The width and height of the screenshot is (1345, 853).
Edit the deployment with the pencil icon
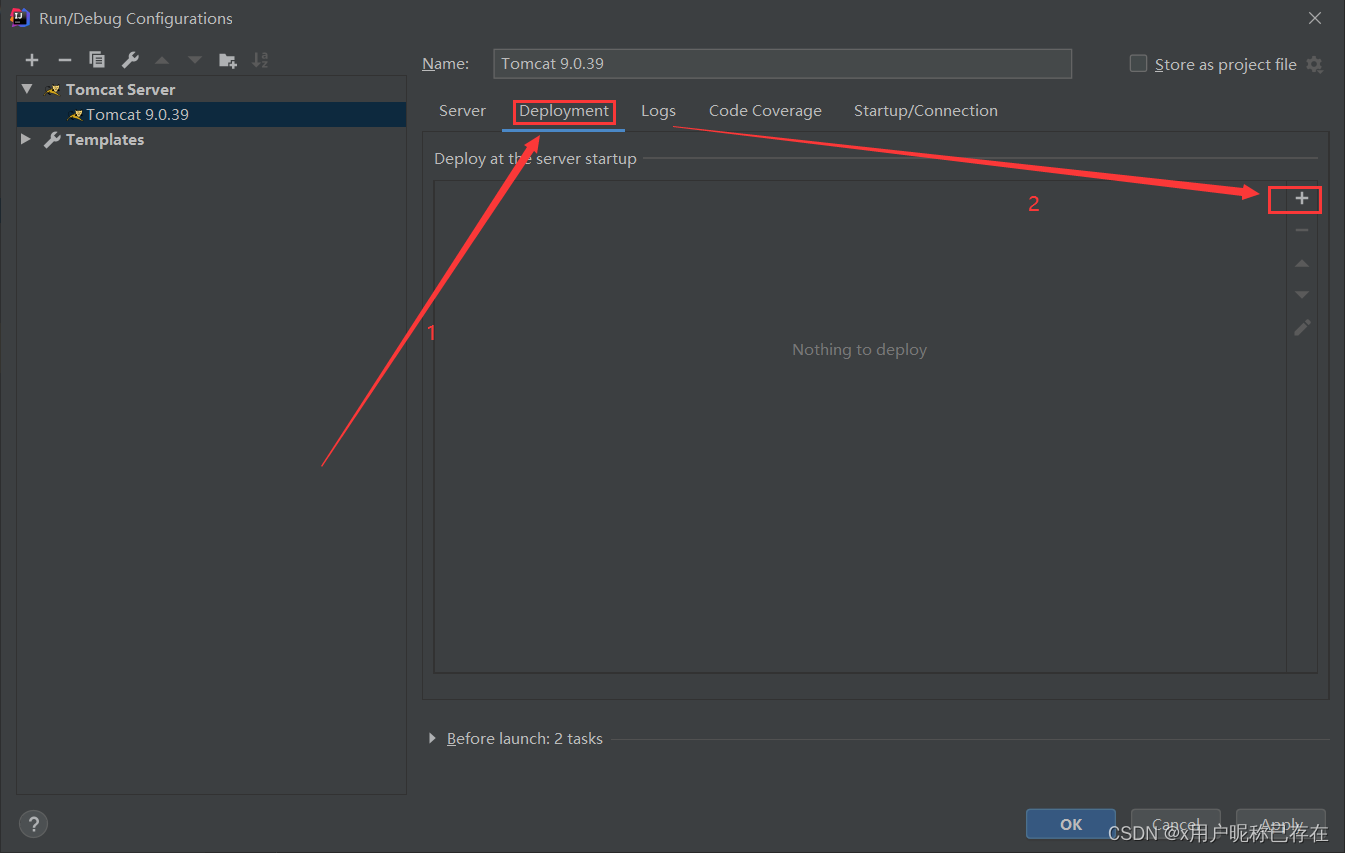(x=1302, y=327)
